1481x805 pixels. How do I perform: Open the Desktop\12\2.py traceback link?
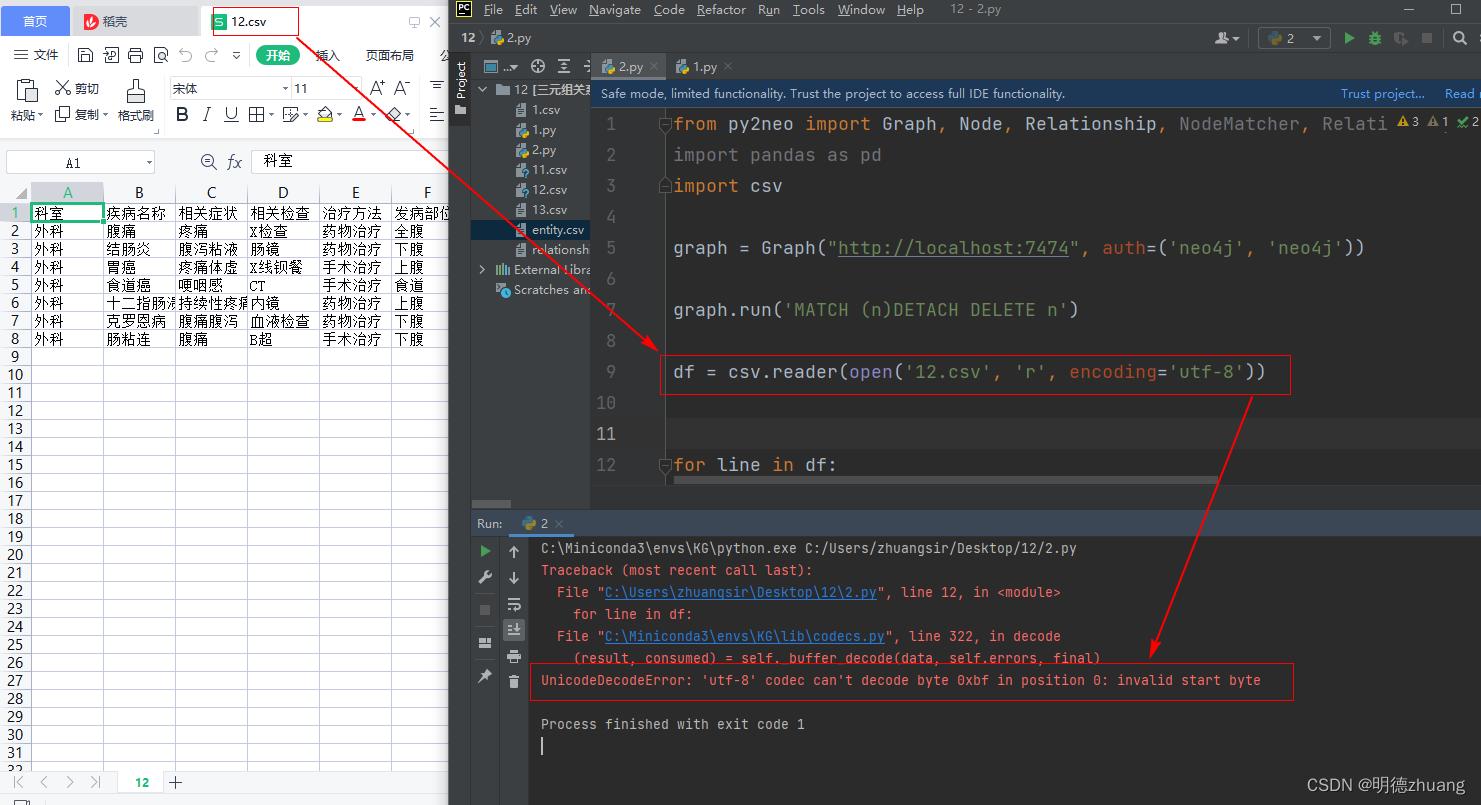point(741,592)
